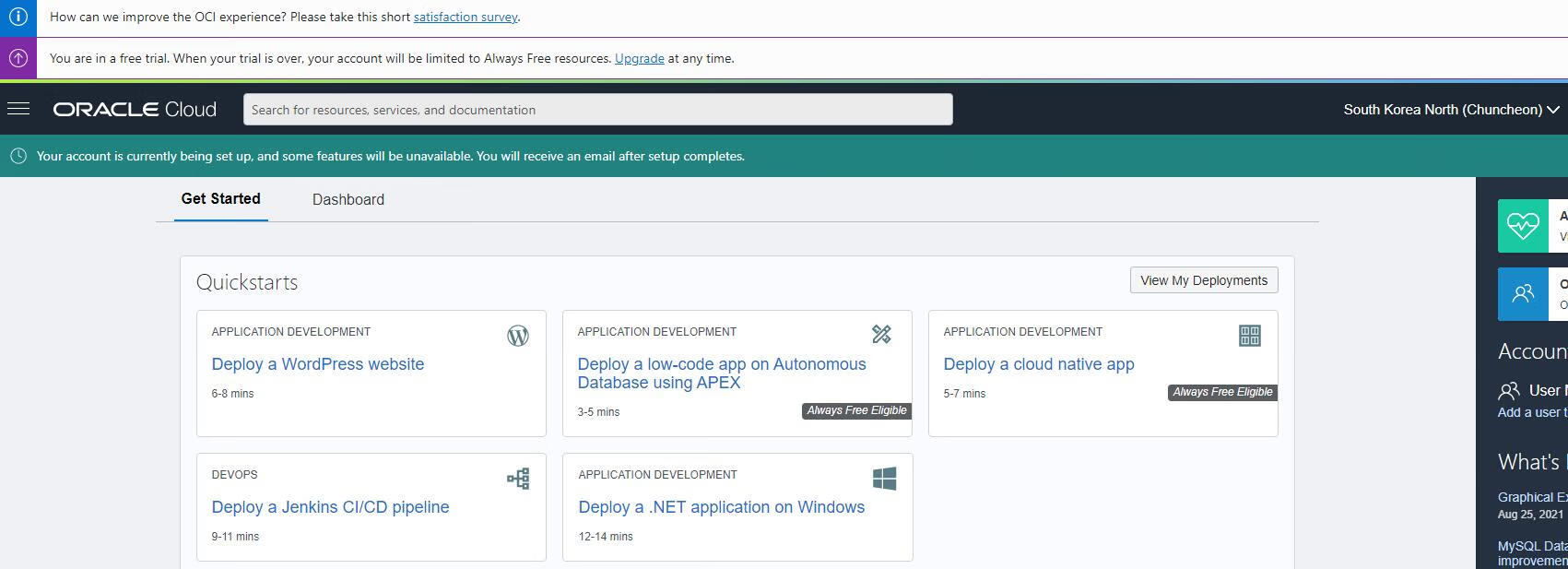This screenshot has height=569, width=1568.
Task: Click the APEX low-code tools icon
Action: (x=881, y=334)
